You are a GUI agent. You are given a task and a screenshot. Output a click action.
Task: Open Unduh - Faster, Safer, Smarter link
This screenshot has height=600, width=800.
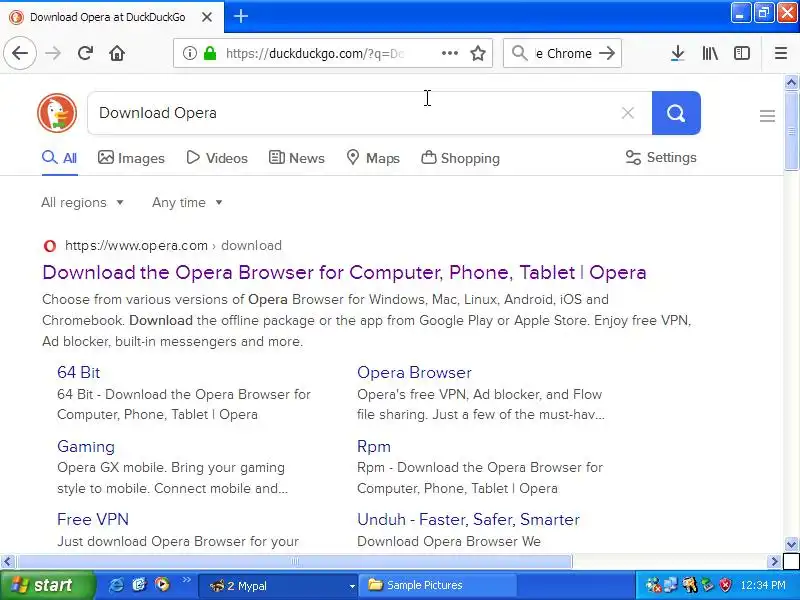click(468, 519)
